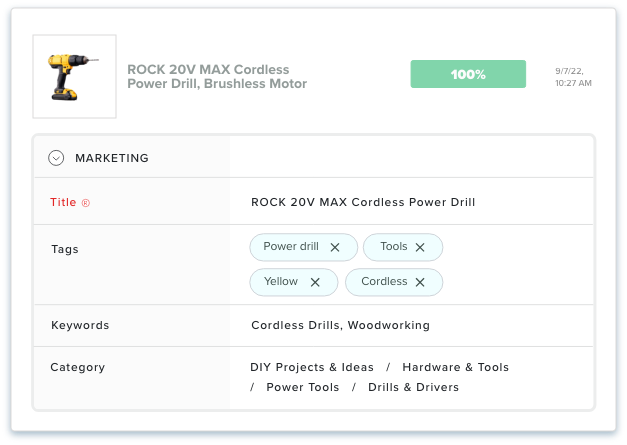Edit the Keywords field value
This screenshot has width=627, height=445.
tap(340, 325)
